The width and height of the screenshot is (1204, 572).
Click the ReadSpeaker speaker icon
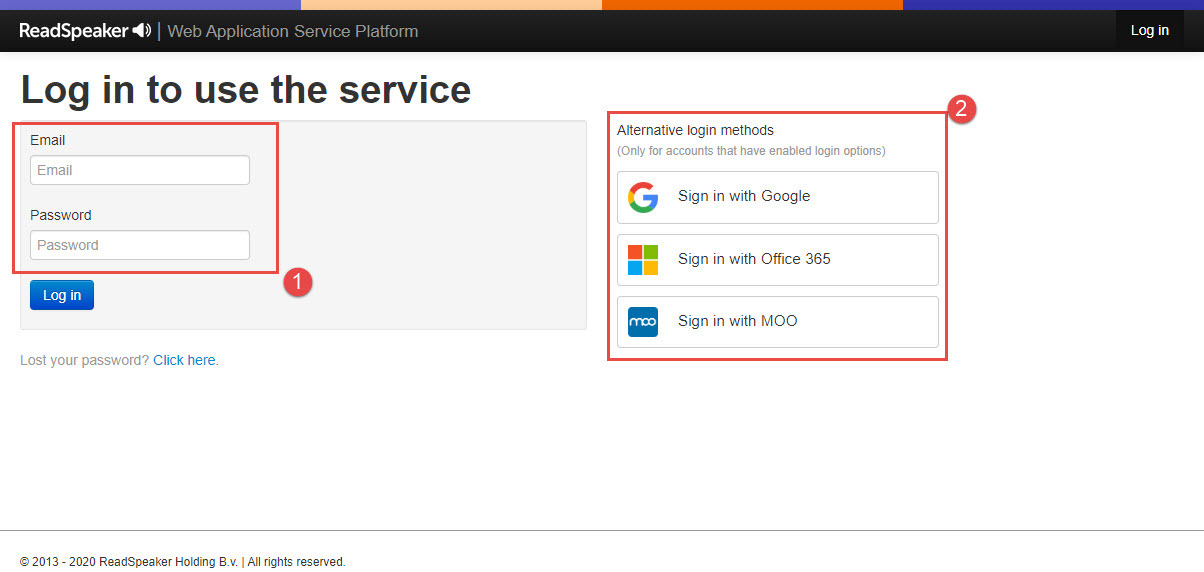[x=142, y=31]
